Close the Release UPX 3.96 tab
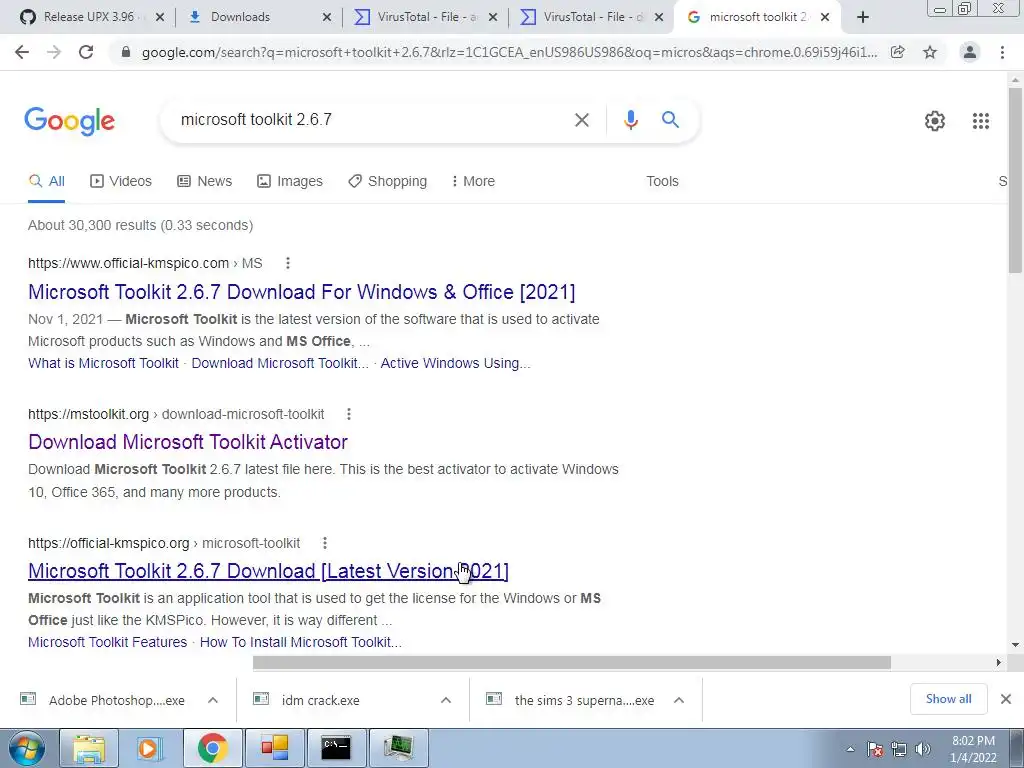Viewport: 1024px width, 768px height. pyautogui.click(x=159, y=18)
